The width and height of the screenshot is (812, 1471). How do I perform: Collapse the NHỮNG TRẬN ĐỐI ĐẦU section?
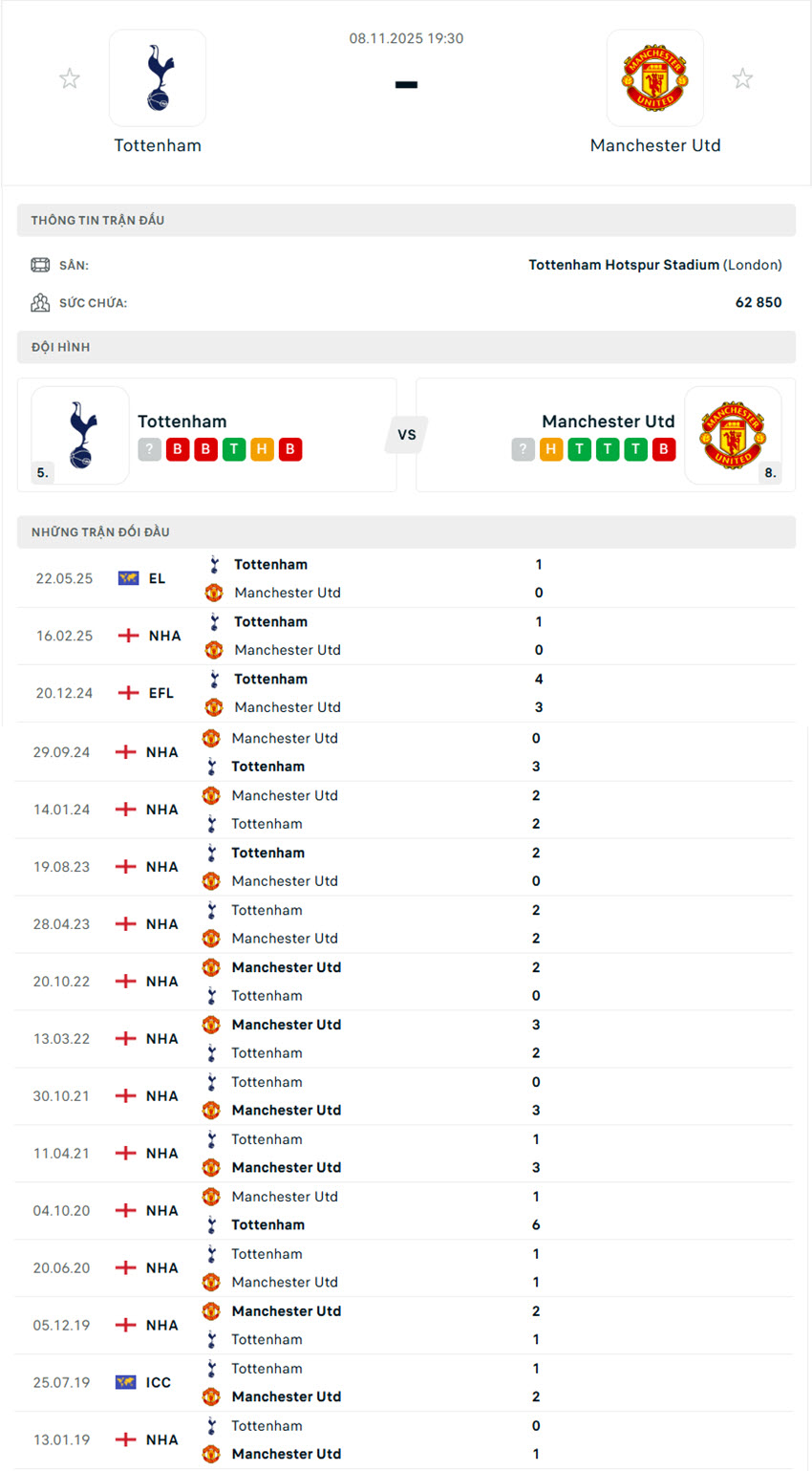406,531
